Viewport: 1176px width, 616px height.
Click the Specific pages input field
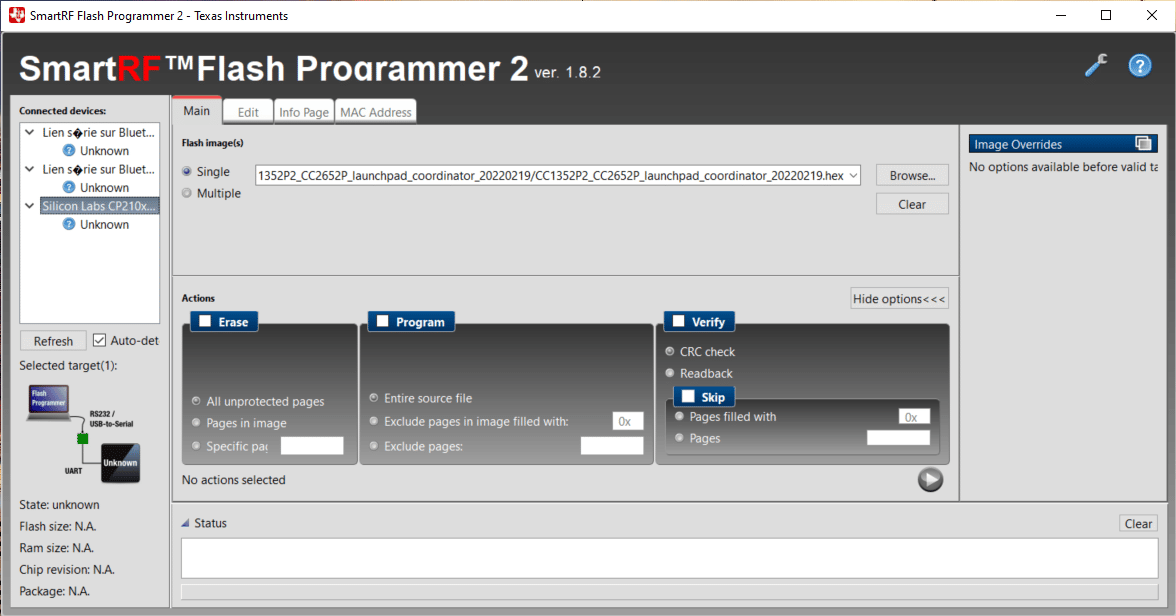[x=312, y=446]
